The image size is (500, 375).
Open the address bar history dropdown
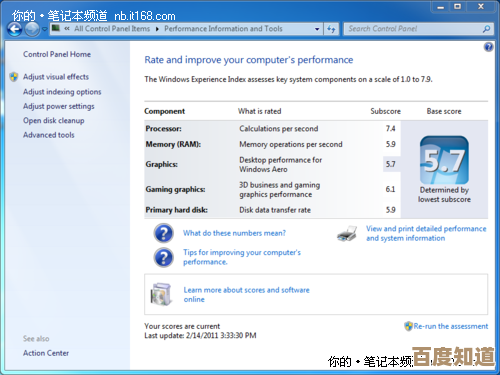coord(317,29)
